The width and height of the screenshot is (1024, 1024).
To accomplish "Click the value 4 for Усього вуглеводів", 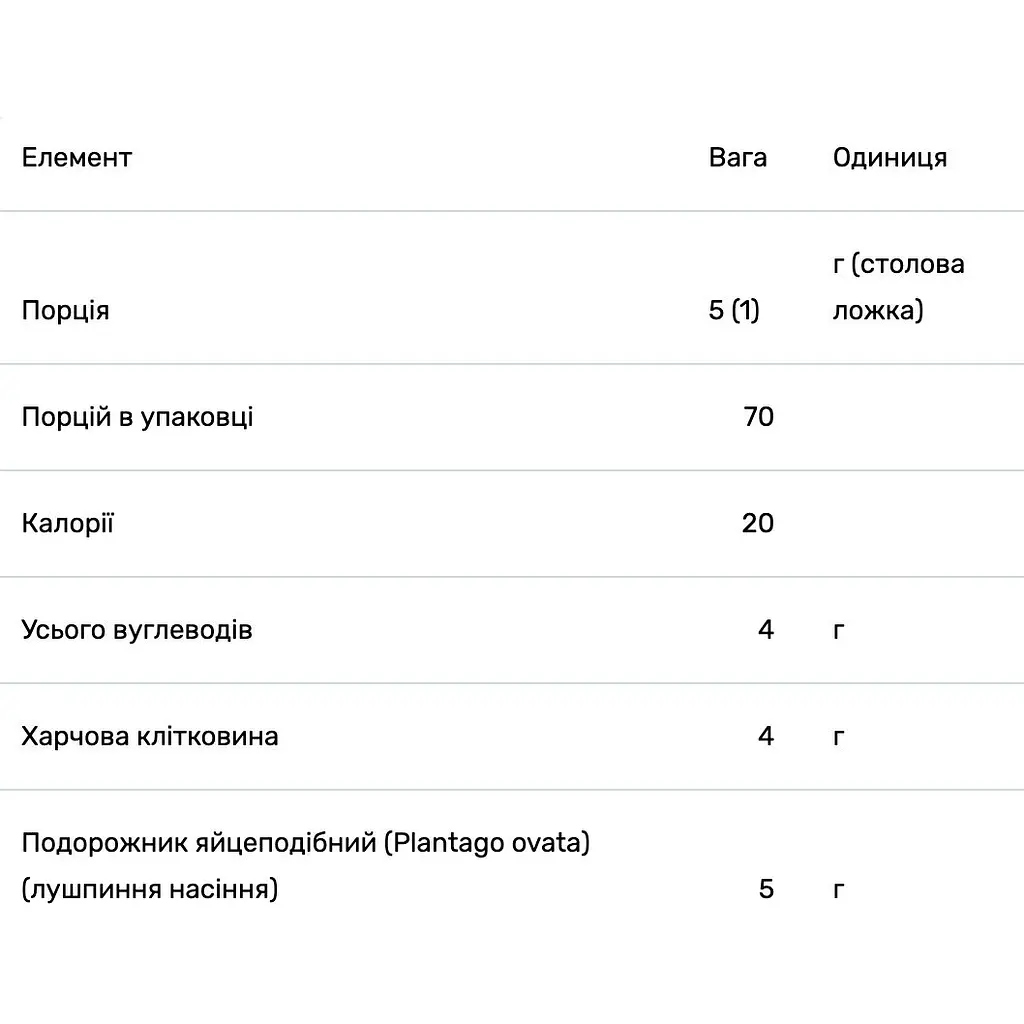I will click(x=766, y=630).
